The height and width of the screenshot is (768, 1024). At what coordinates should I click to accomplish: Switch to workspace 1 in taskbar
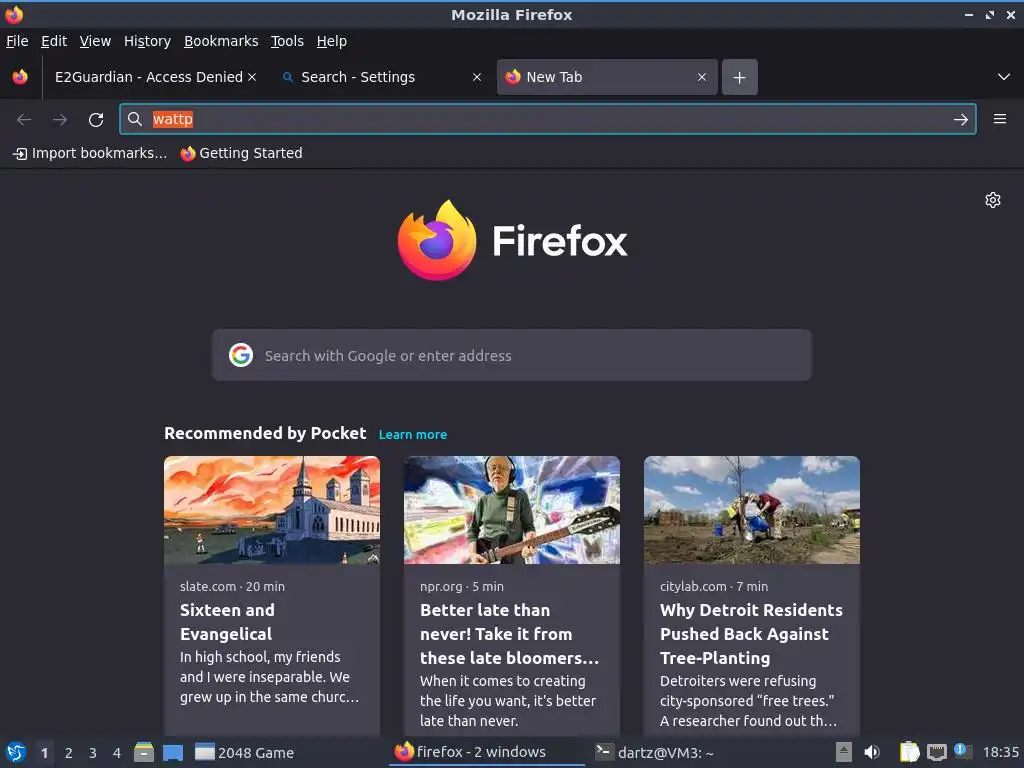click(x=44, y=753)
